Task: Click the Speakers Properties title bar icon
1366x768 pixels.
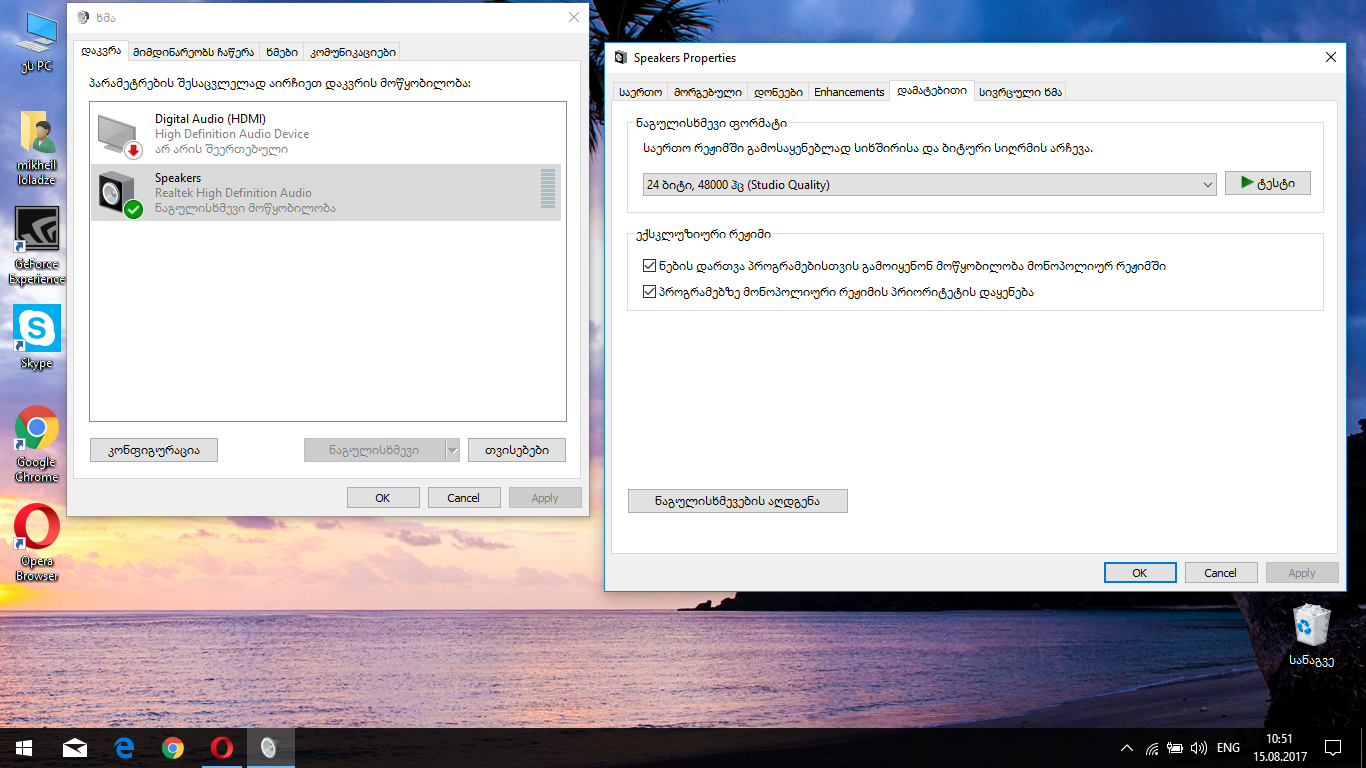Action: (x=622, y=58)
